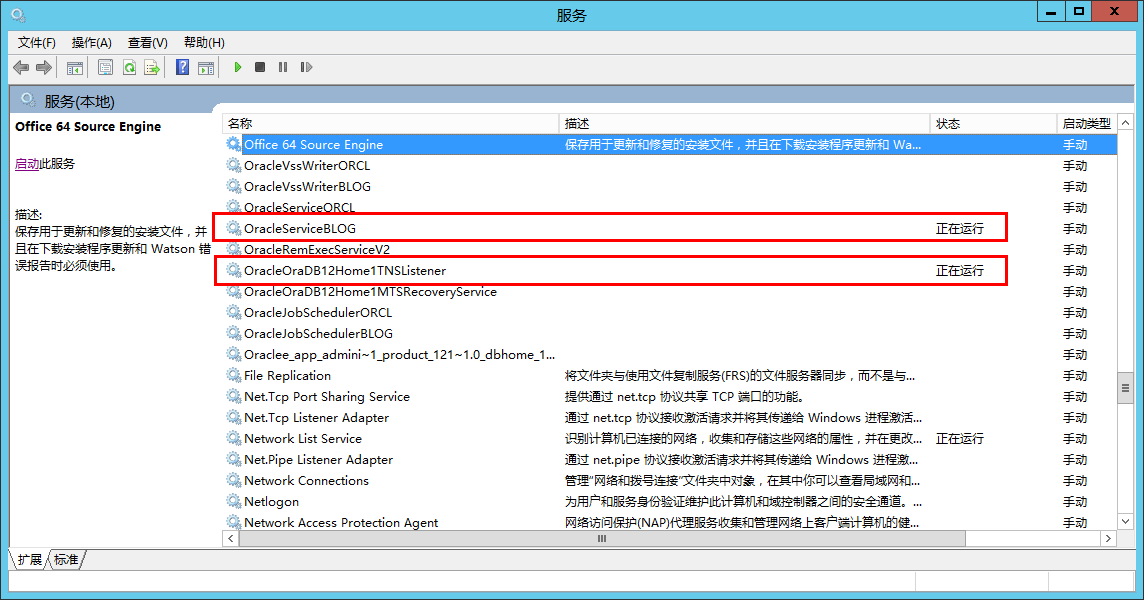The height and width of the screenshot is (600, 1144).
Task: Click the Back arrow toolbar icon
Action: [x=21, y=68]
